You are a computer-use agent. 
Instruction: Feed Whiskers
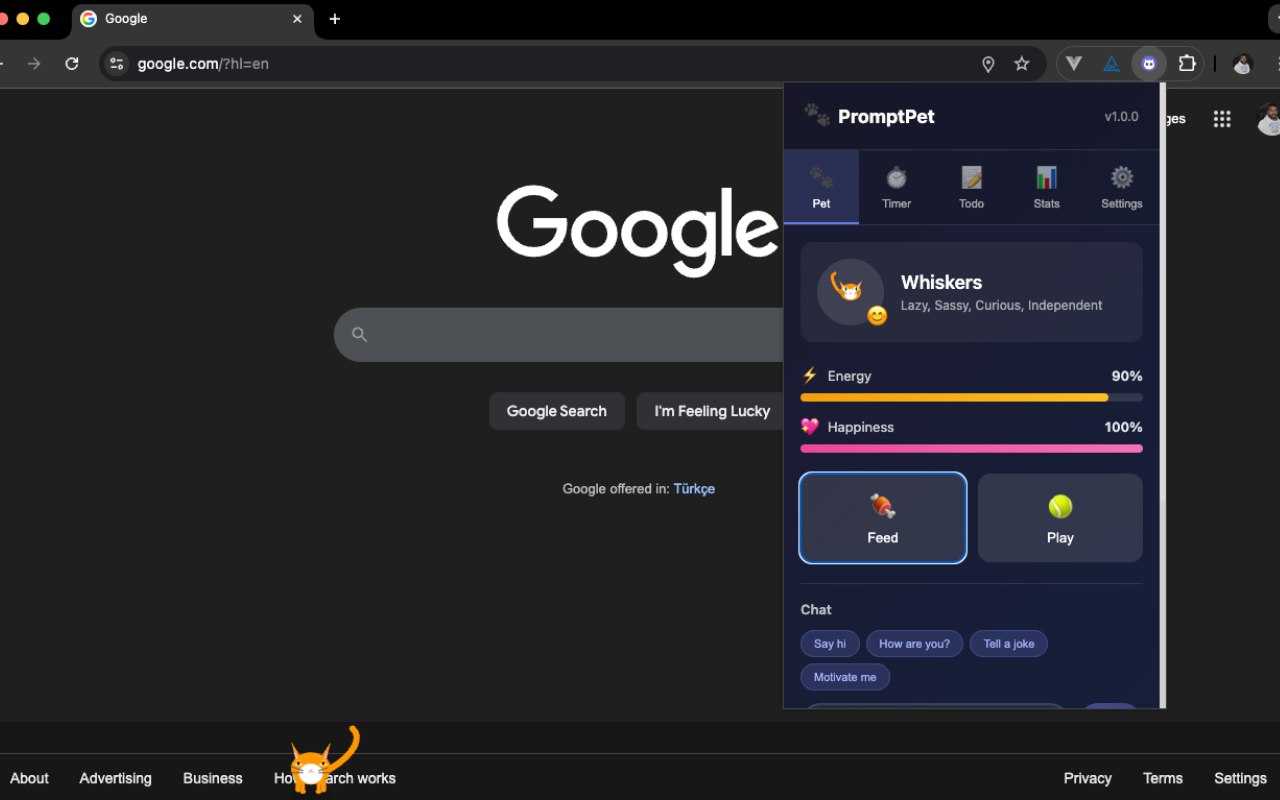pos(883,518)
